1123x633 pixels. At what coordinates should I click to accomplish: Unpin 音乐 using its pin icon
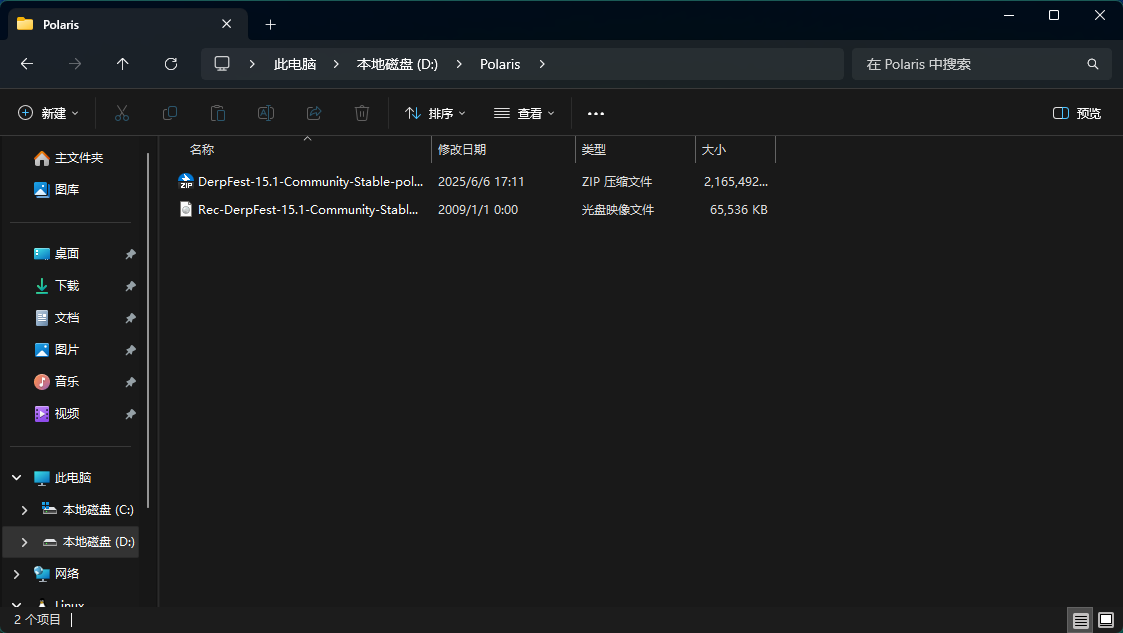click(x=130, y=382)
